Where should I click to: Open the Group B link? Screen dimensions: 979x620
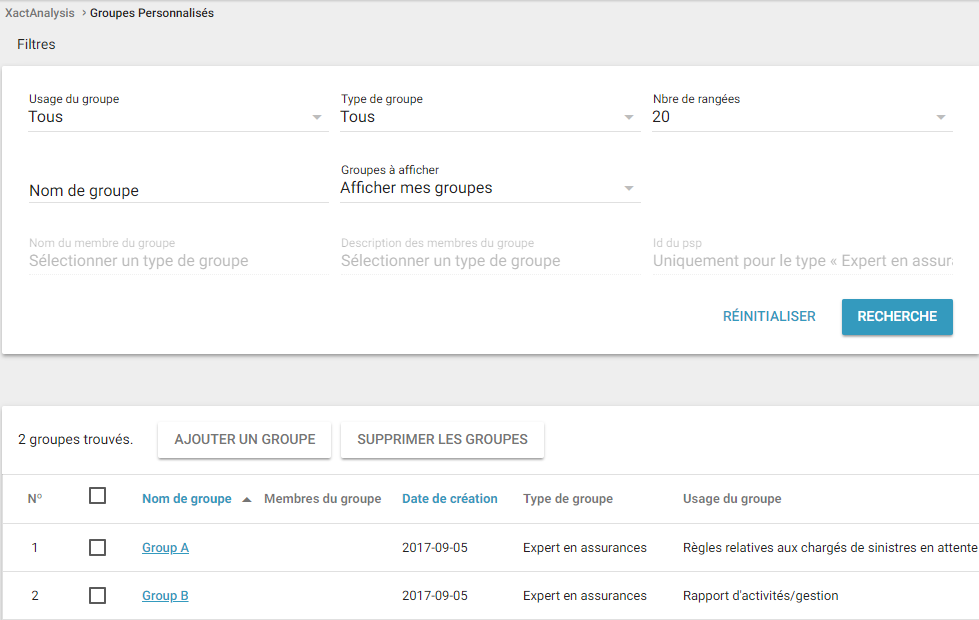pos(165,596)
